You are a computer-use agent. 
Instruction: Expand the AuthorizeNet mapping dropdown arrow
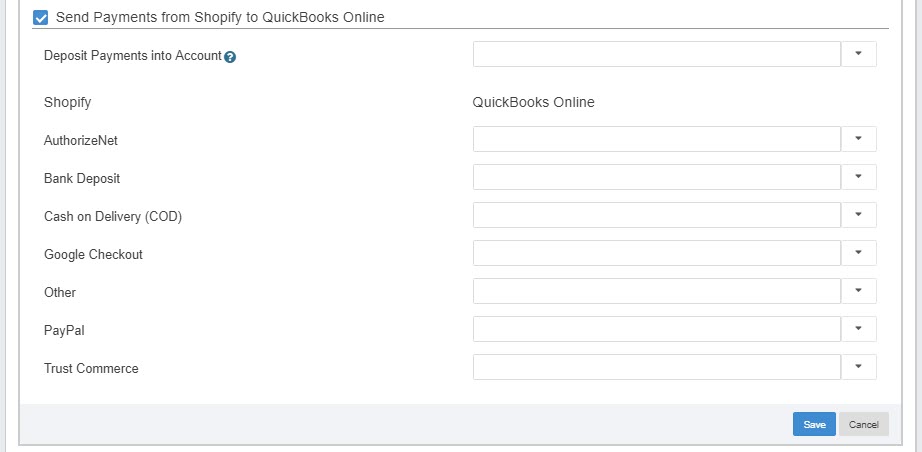pyautogui.click(x=858, y=139)
